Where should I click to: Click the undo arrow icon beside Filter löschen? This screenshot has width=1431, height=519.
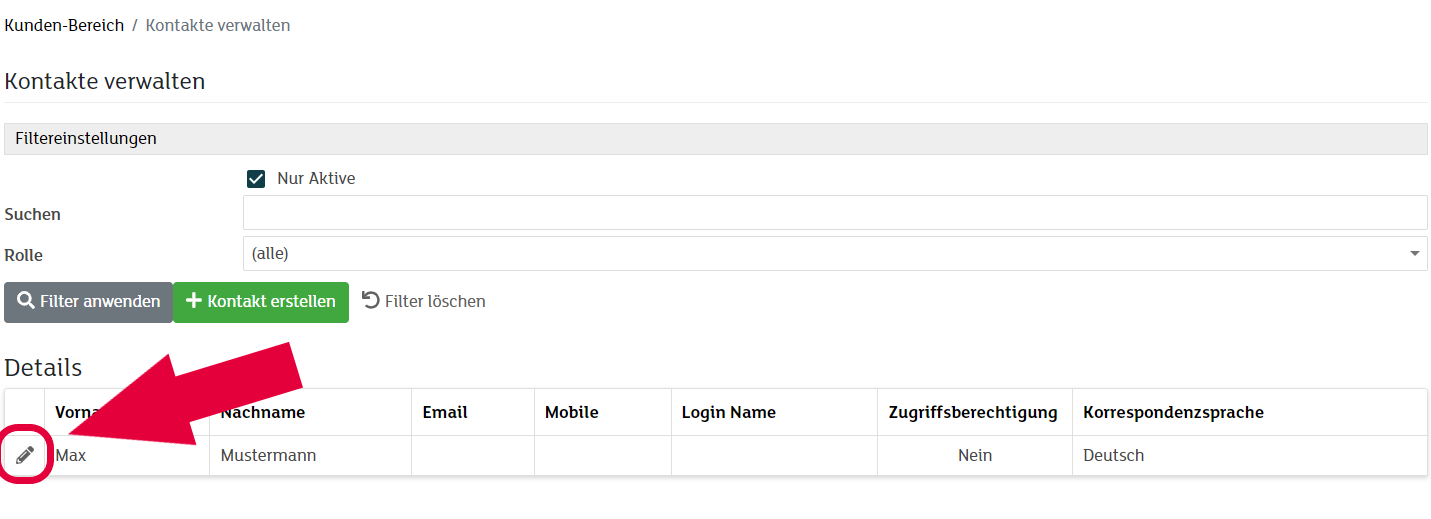click(x=370, y=300)
